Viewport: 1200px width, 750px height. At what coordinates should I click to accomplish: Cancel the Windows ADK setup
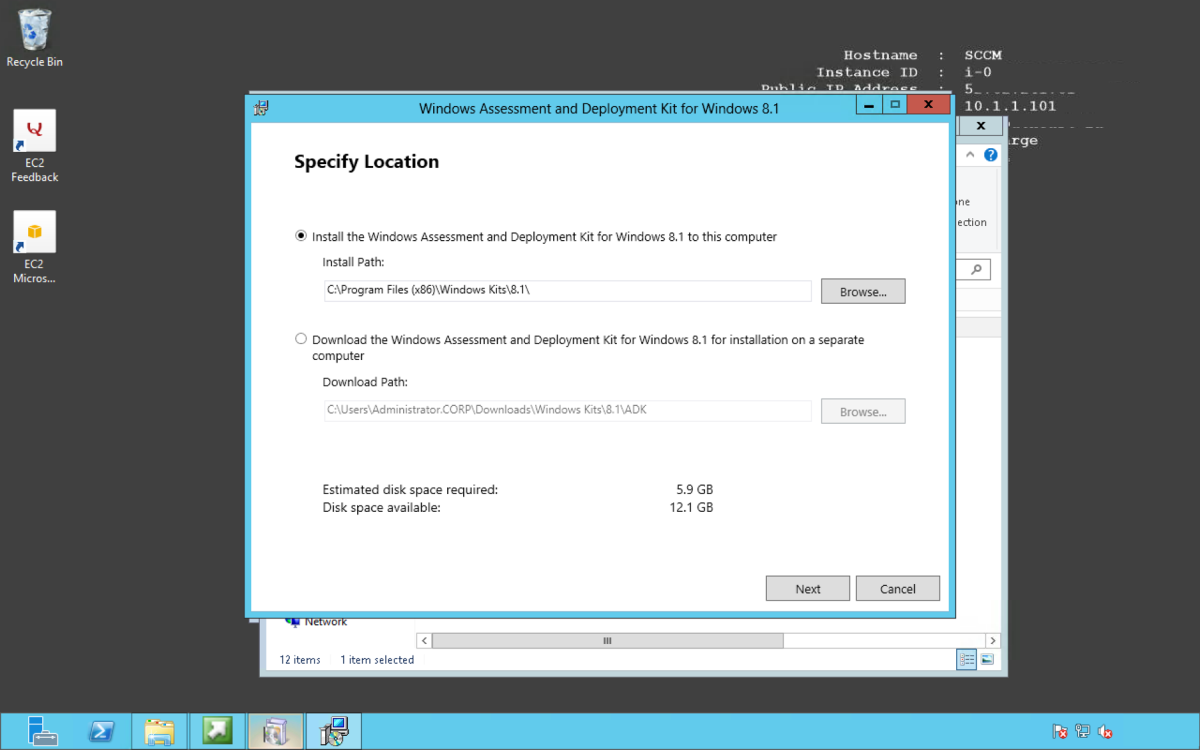pyautogui.click(x=897, y=588)
